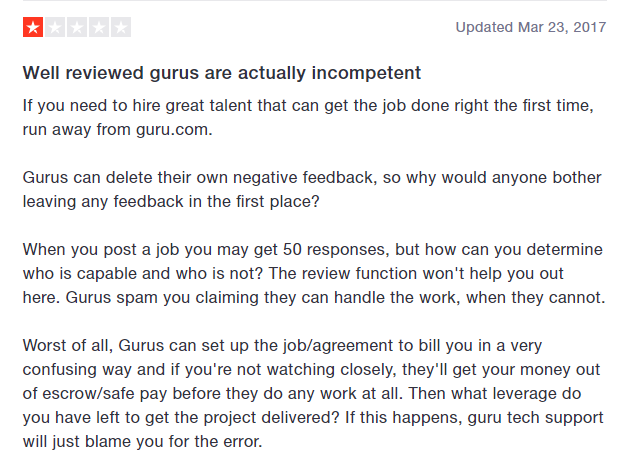Click the third gray rating star
631x471 pixels.
[77, 28]
